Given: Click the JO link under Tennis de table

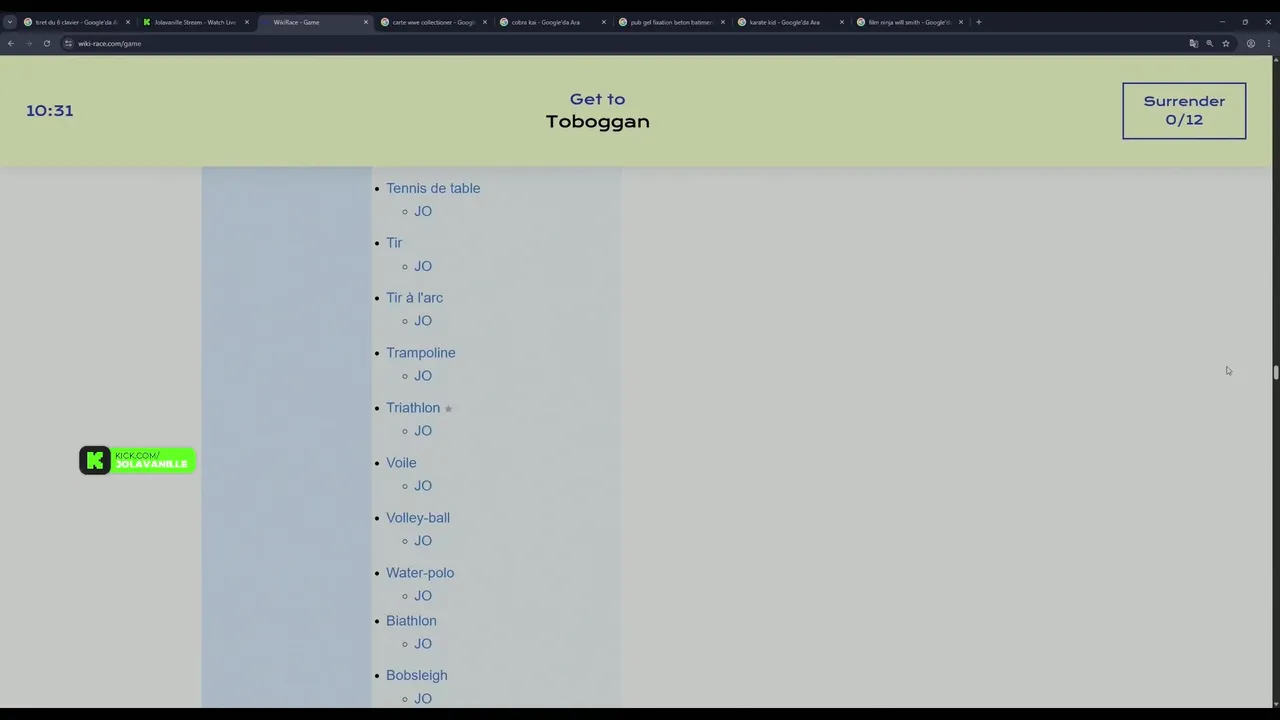Looking at the screenshot, I should pos(423,211).
